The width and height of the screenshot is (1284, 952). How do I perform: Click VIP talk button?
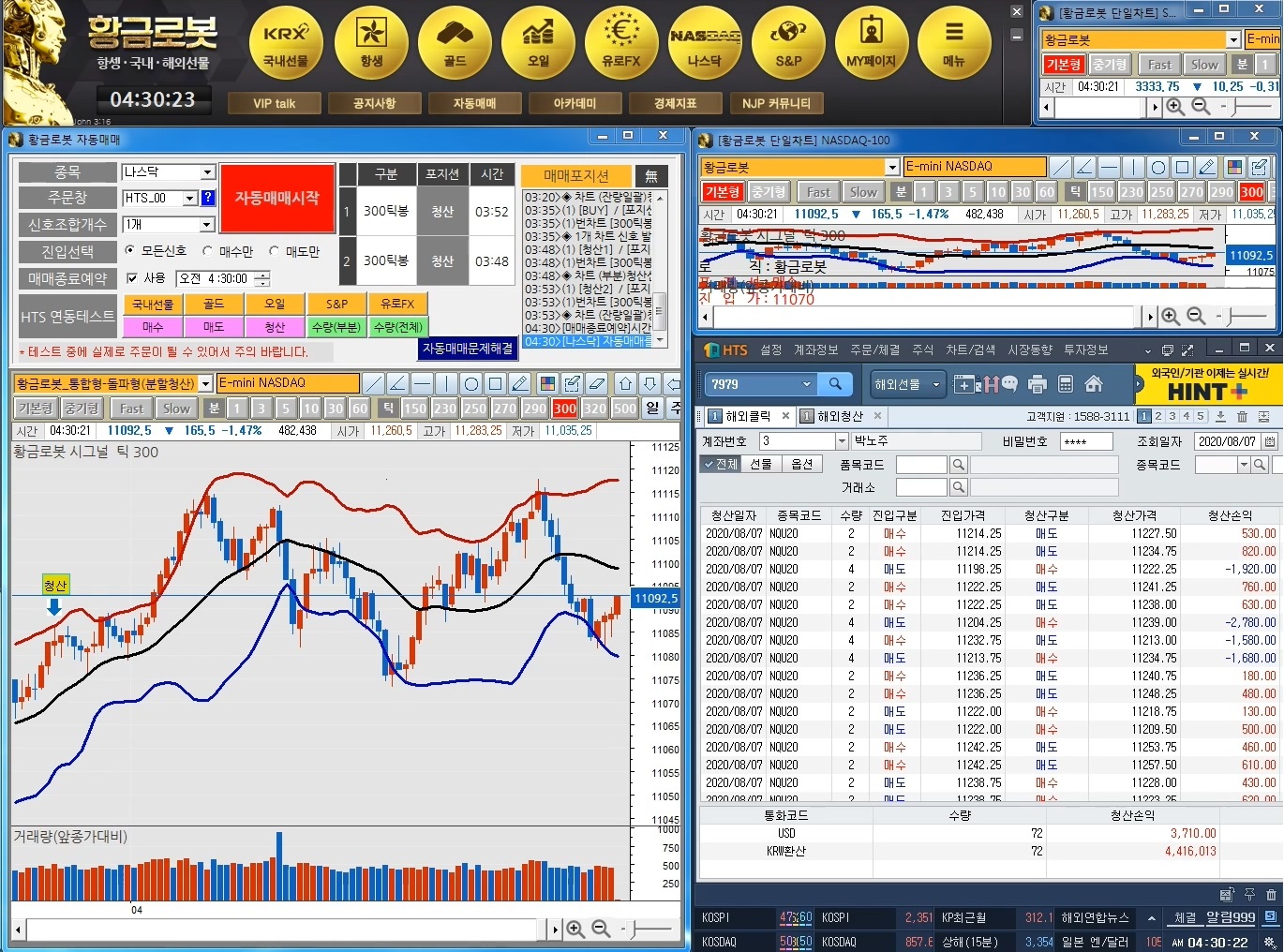click(274, 103)
